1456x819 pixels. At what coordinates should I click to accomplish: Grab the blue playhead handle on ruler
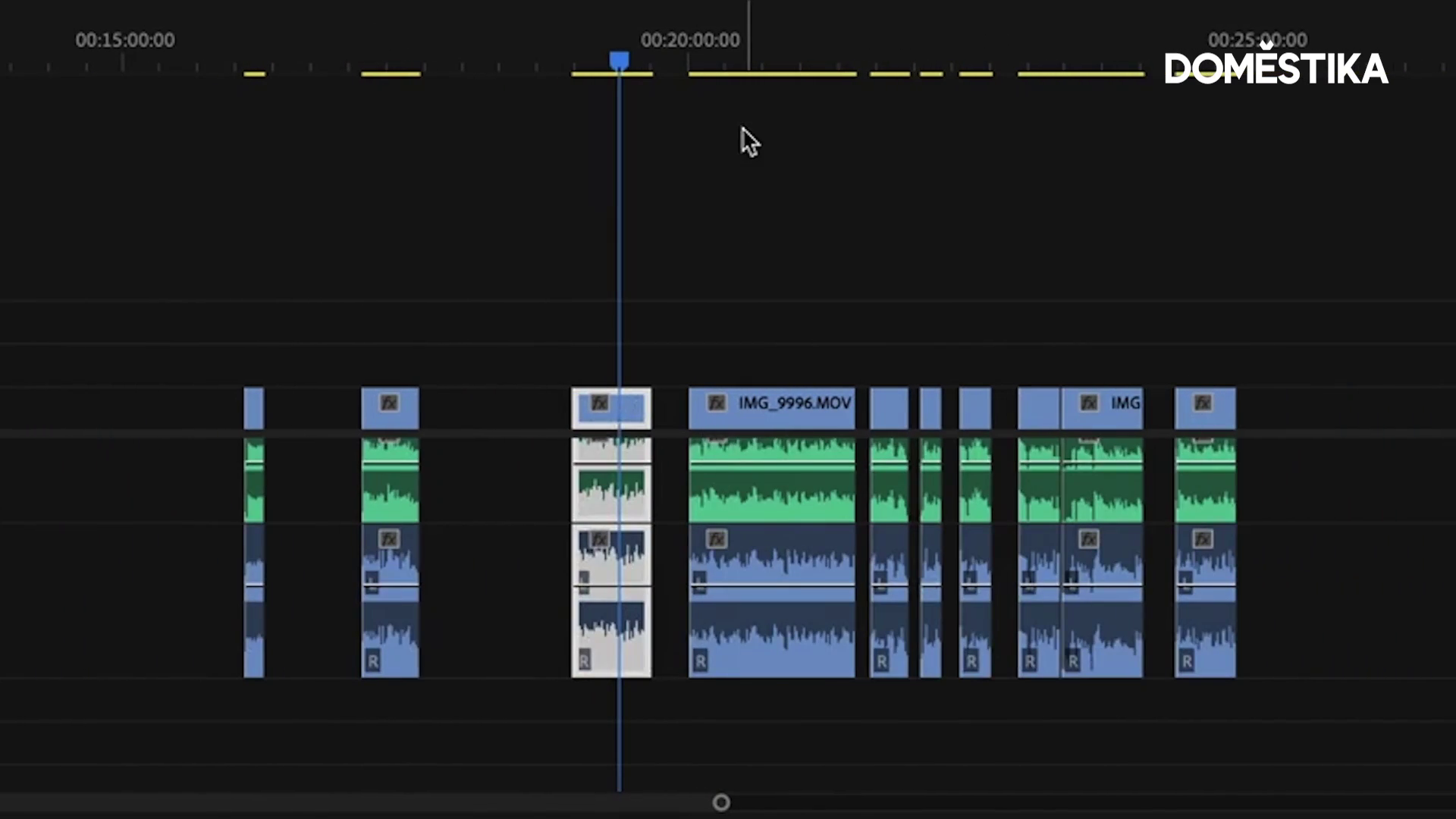pyautogui.click(x=619, y=60)
